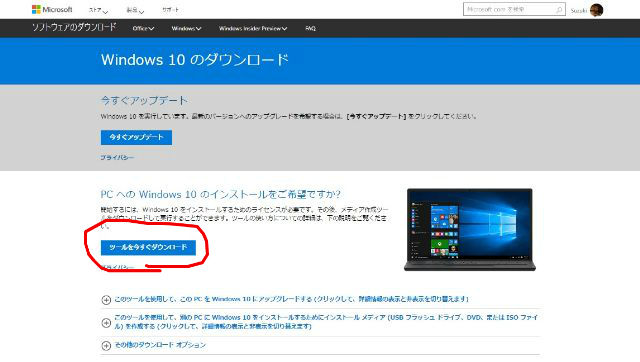
Task: Expand the この PC を Windows 10 にアップグレードする section
Action: coord(291,299)
